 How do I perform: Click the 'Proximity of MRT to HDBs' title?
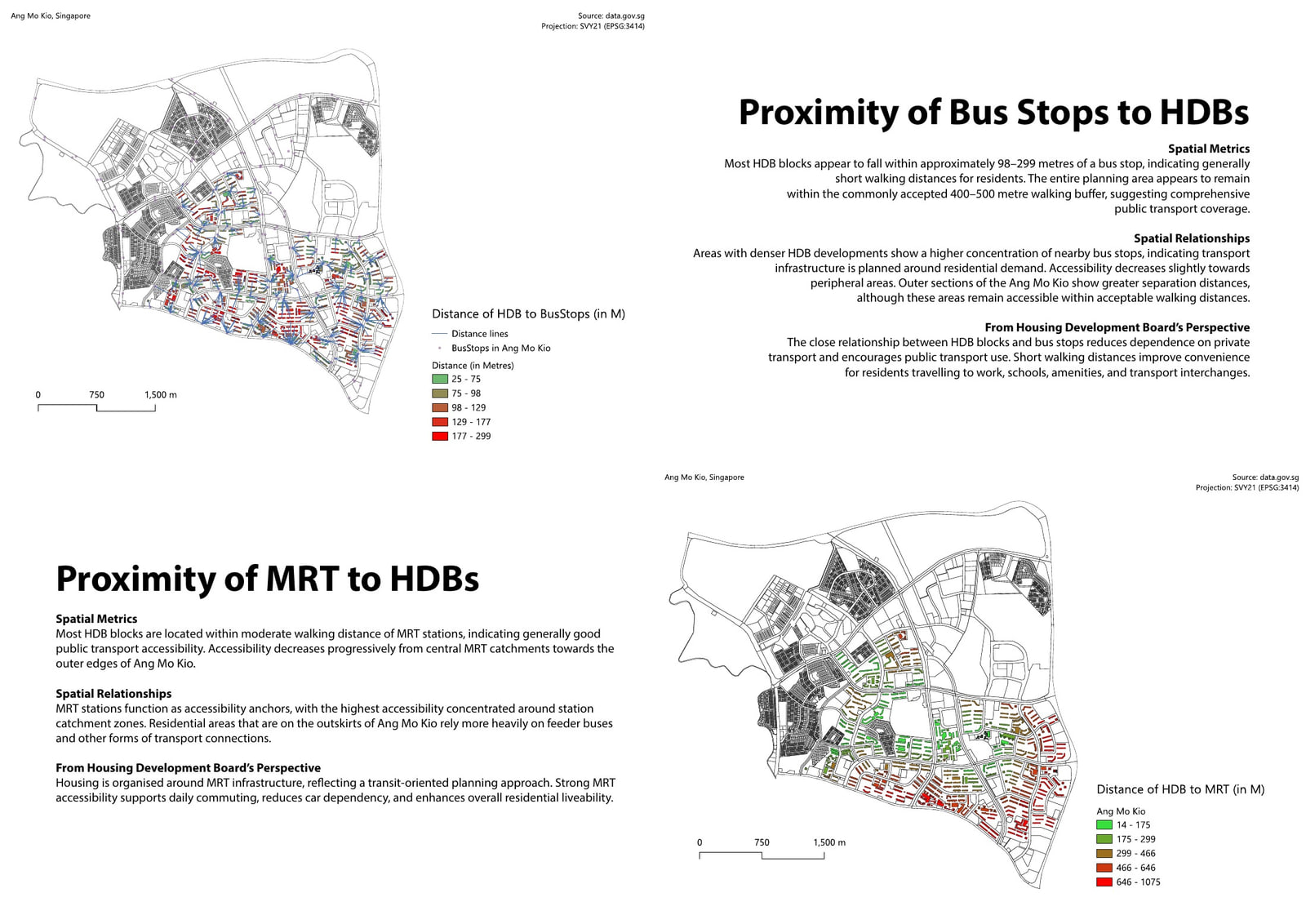(x=267, y=579)
